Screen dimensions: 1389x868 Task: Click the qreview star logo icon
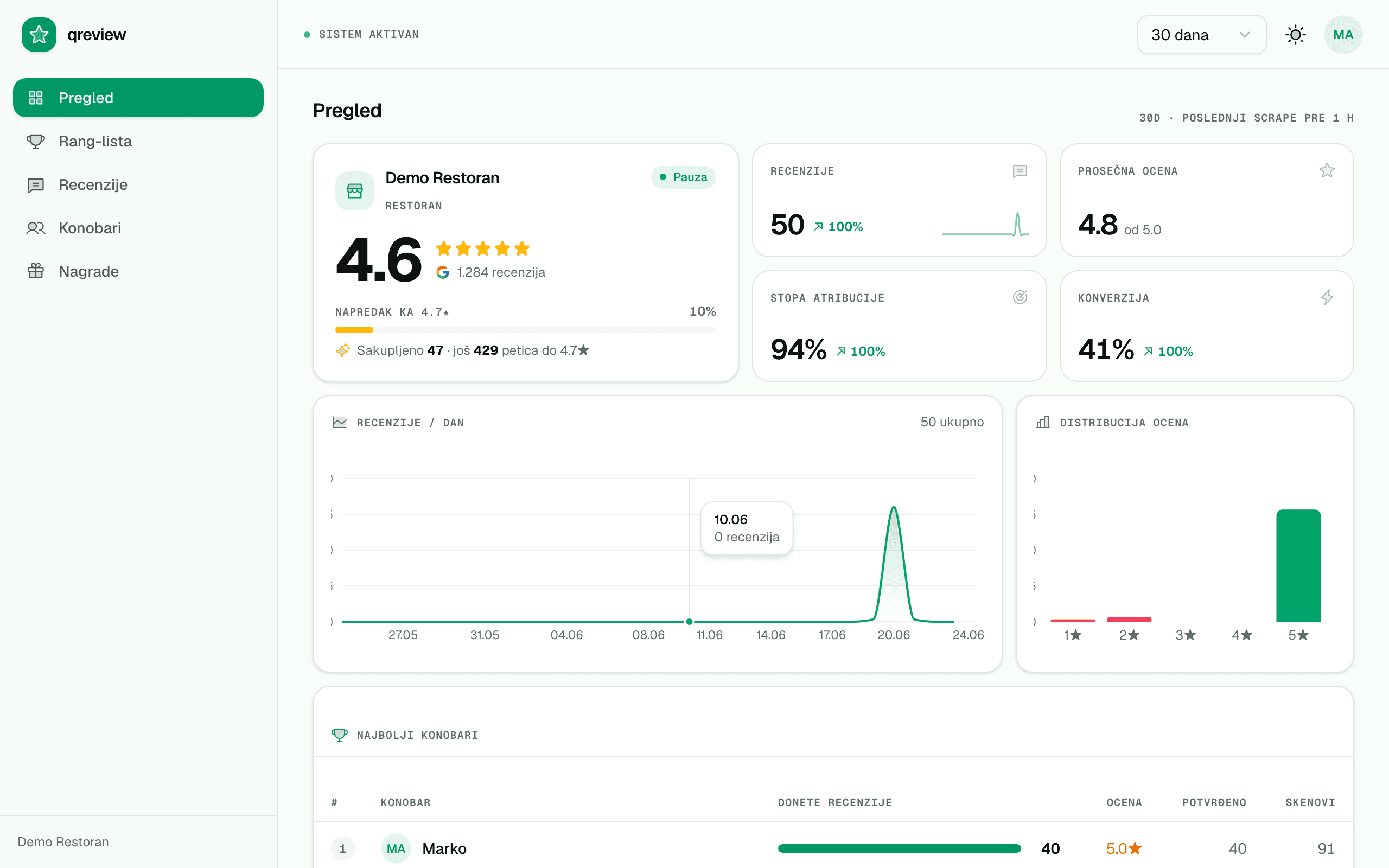click(39, 34)
